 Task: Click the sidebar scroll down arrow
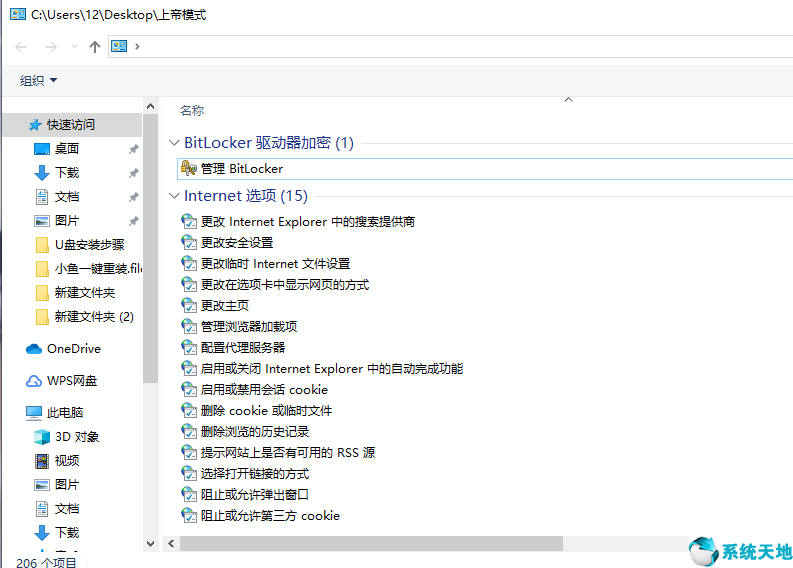click(150, 544)
